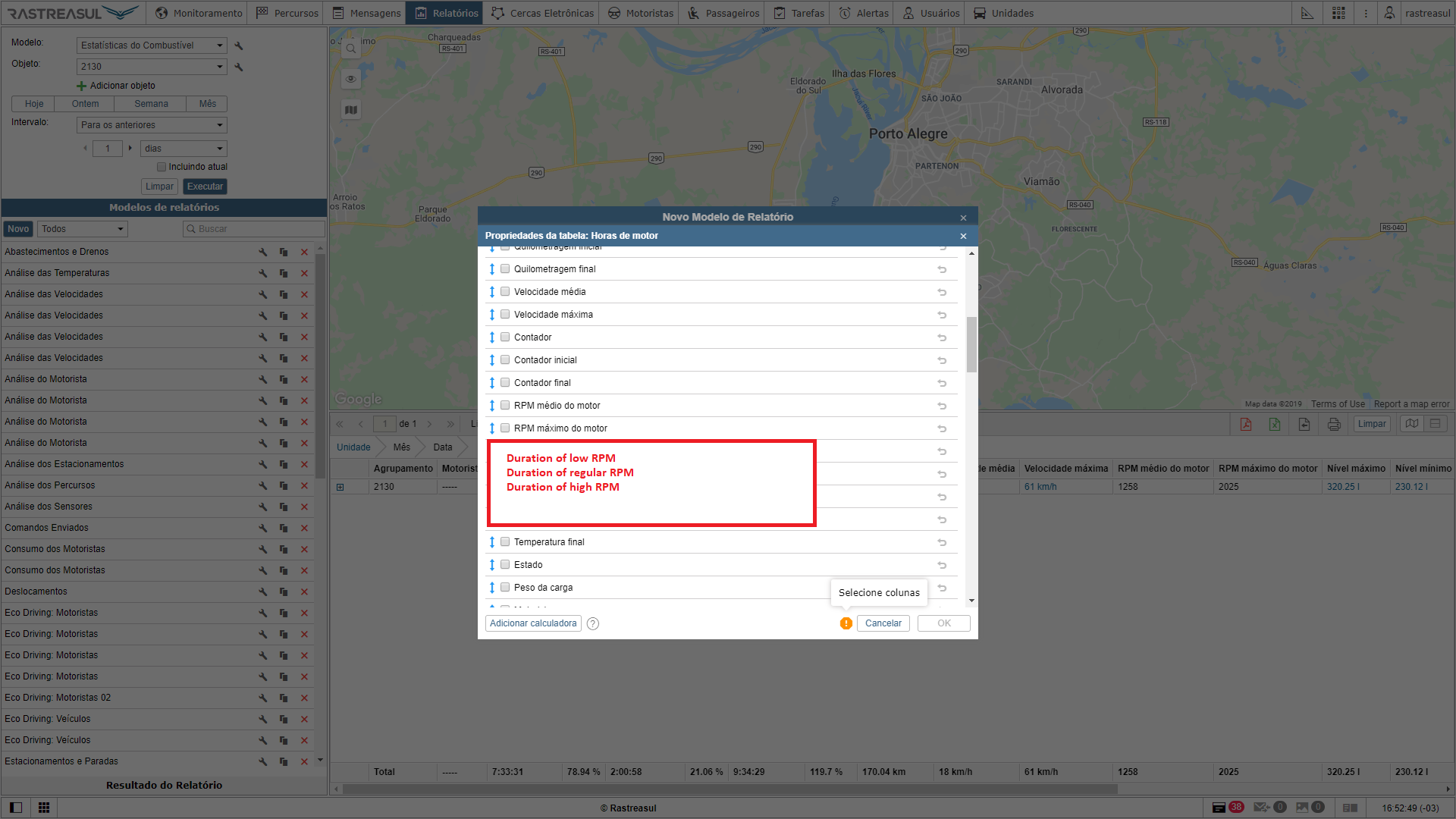Toggle the Incluindo atual checkbox
1456x819 pixels.
pyautogui.click(x=162, y=167)
